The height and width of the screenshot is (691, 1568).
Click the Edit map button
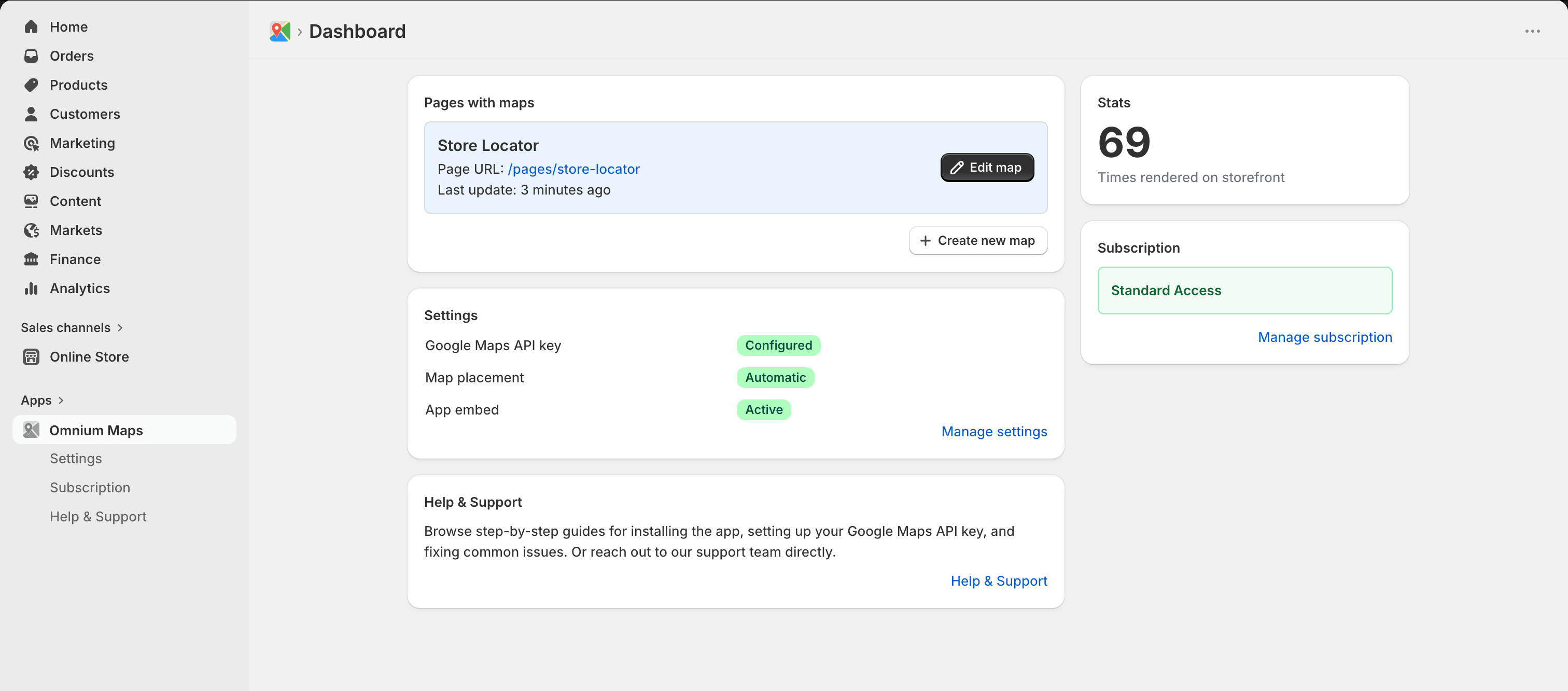coord(986,167)
